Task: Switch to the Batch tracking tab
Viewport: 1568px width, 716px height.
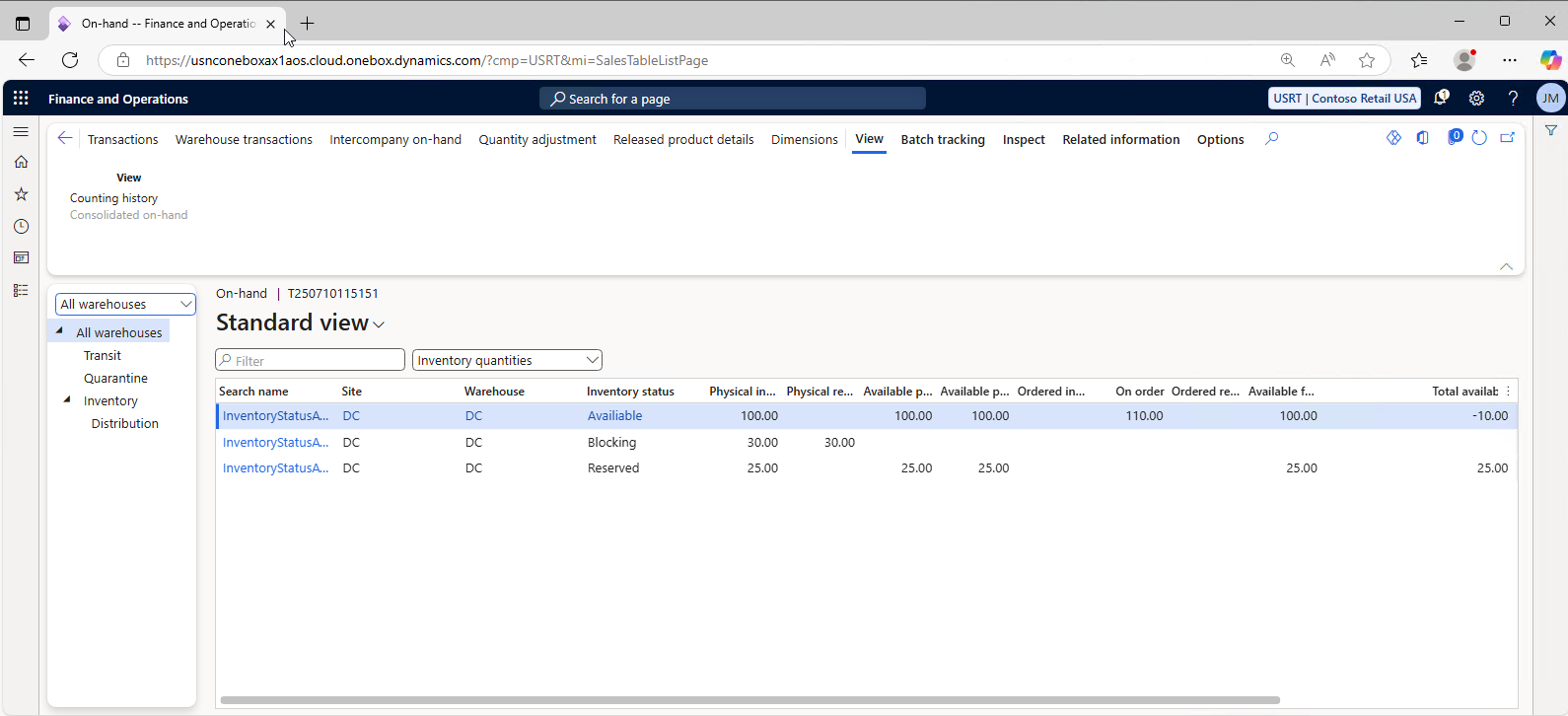Action: tap(943, 140)
